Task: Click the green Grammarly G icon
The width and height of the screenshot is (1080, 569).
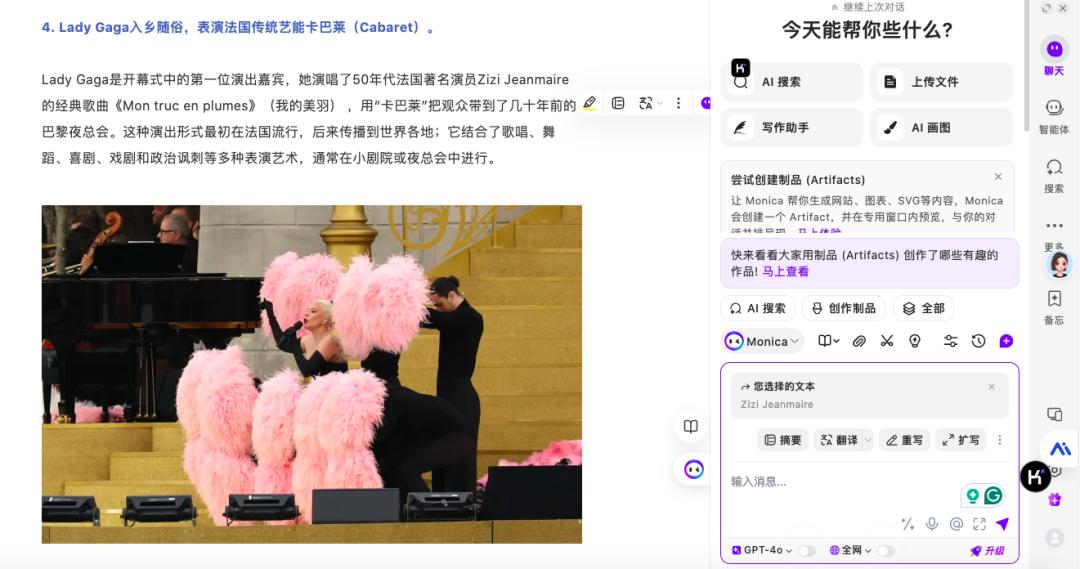Action: click(993, 495)
